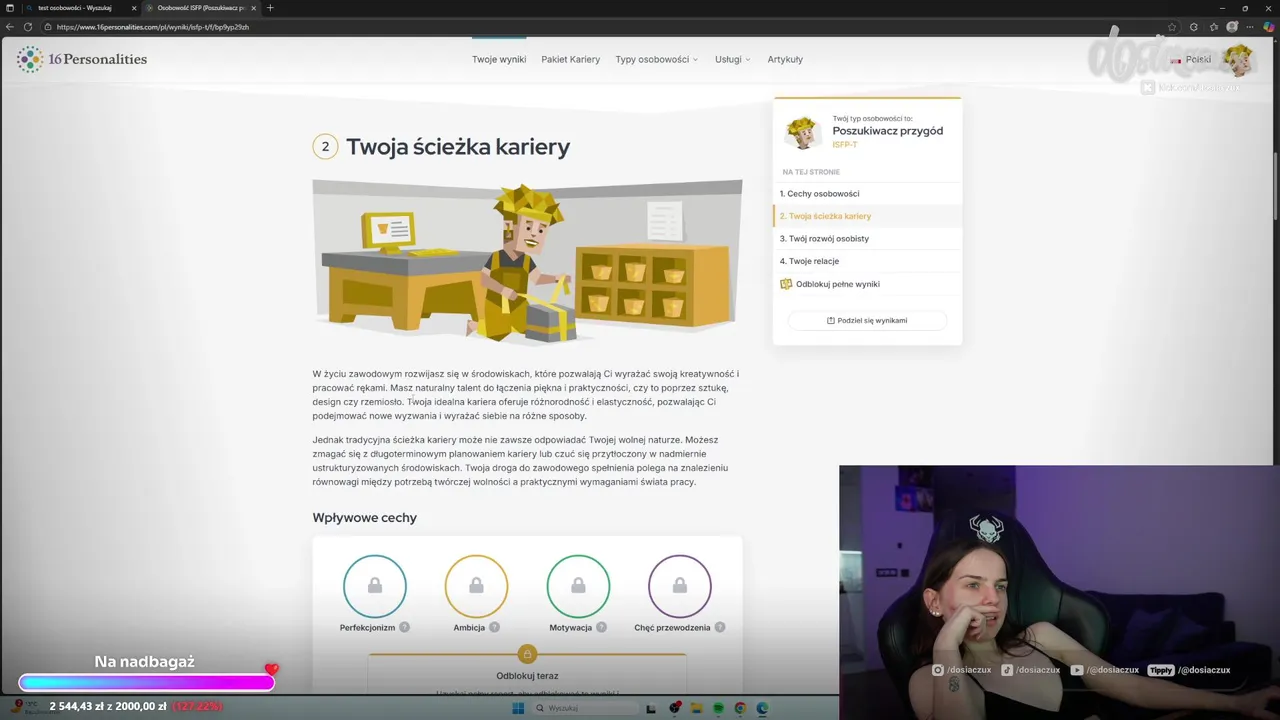Click the Twoja ścieżka kariery heading
Image resolution: width=1280 pixels, height=720 pixels.
point(458,147)
